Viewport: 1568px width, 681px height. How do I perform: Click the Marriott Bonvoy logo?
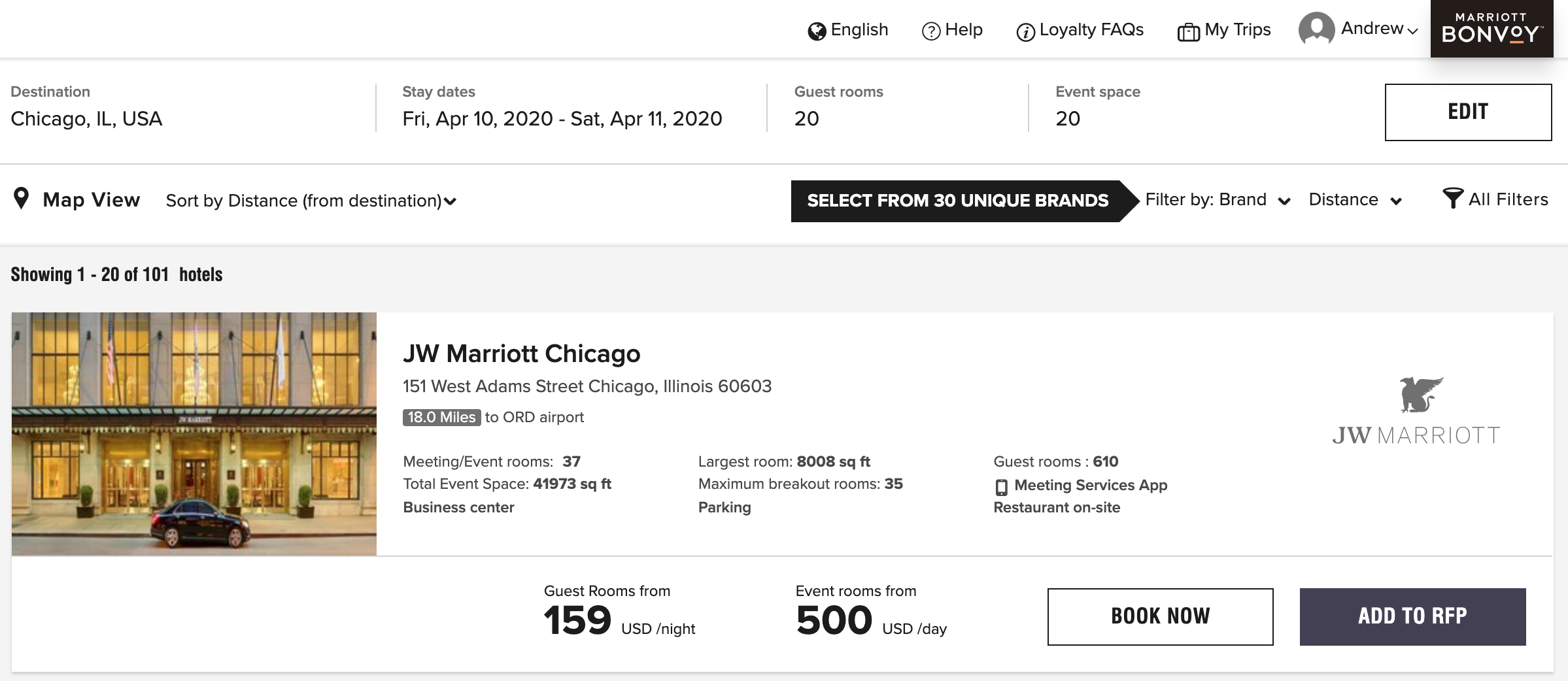(1491, 29)
